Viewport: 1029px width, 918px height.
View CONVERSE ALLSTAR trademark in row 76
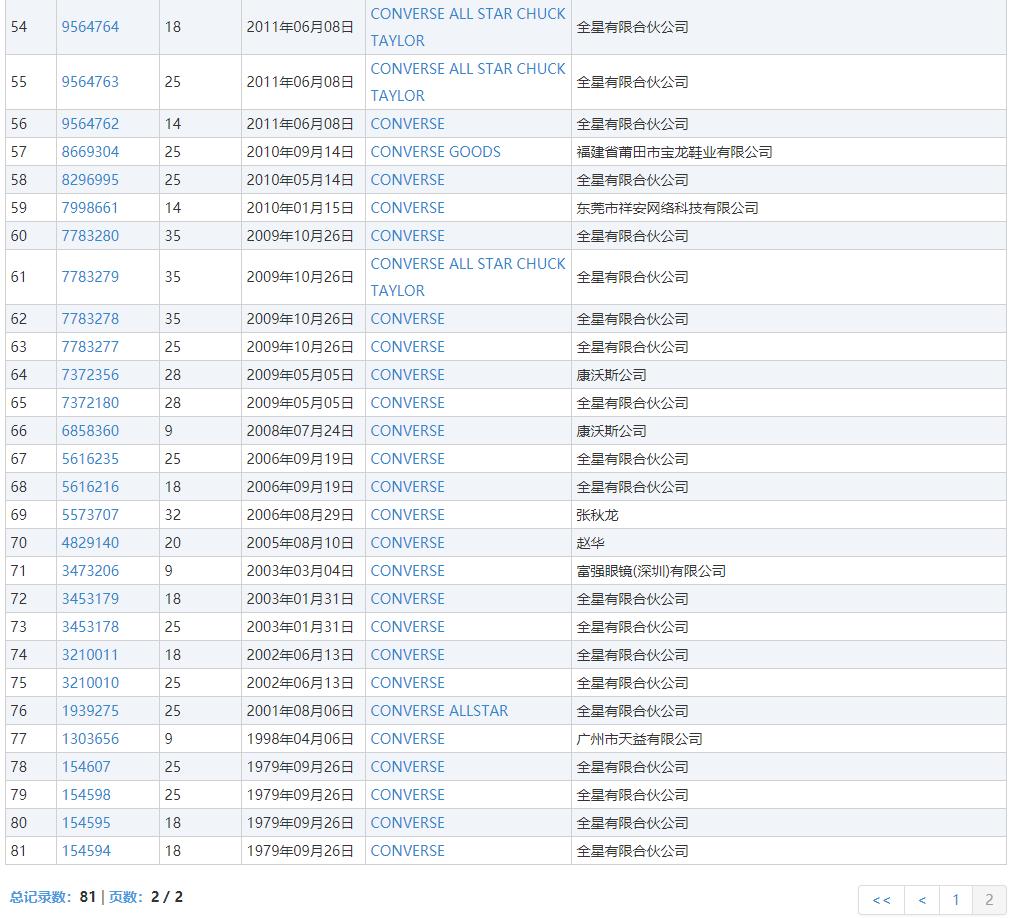pyautogui.click(x=439, y=710)
